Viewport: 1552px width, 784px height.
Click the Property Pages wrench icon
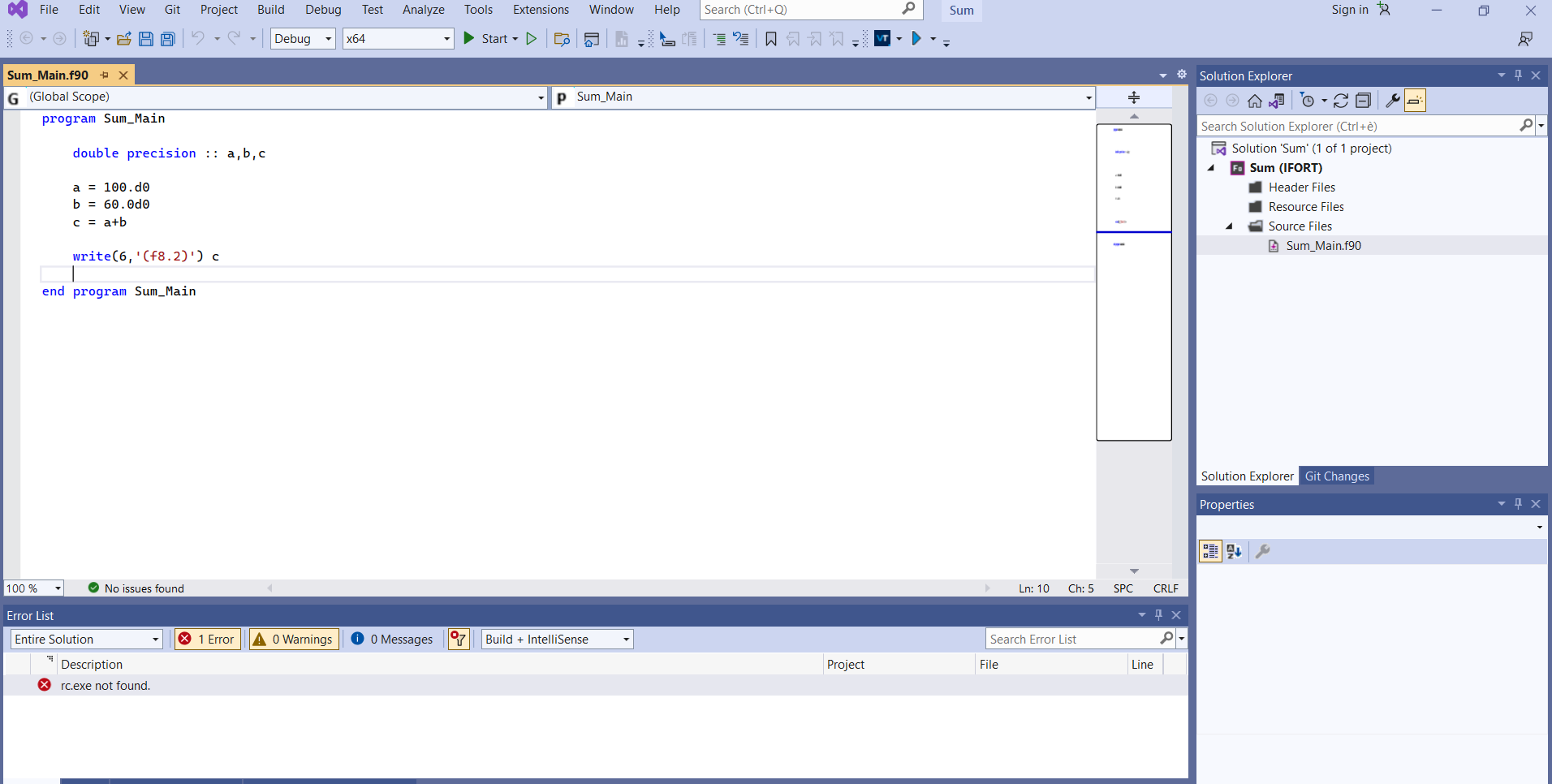click(x=1263, y=552)
